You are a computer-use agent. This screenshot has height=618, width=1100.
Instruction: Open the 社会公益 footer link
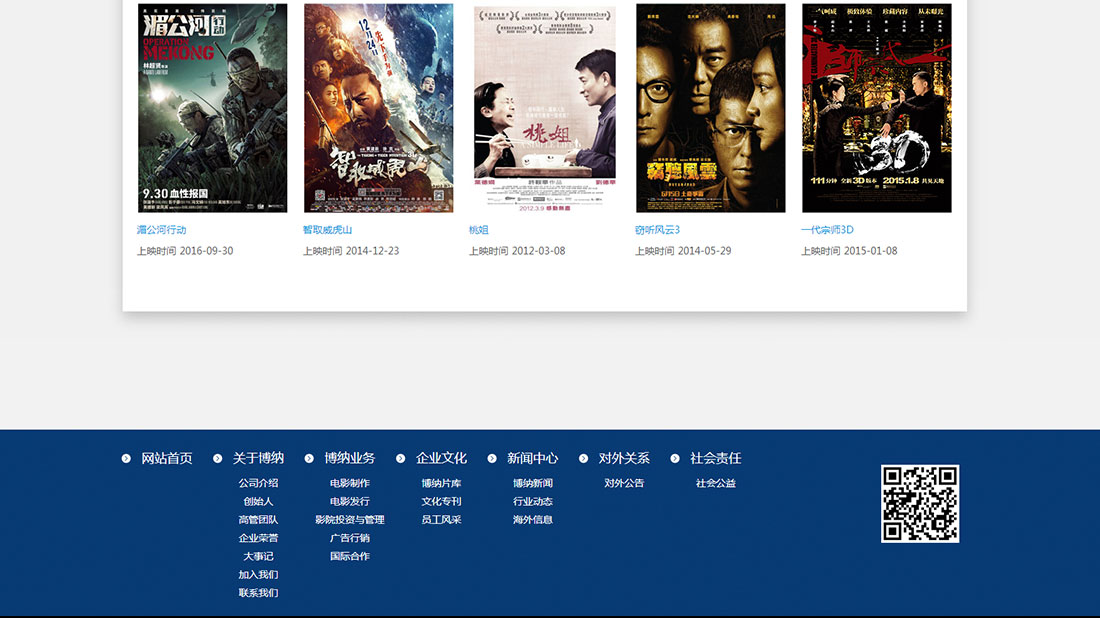[716, 484]
